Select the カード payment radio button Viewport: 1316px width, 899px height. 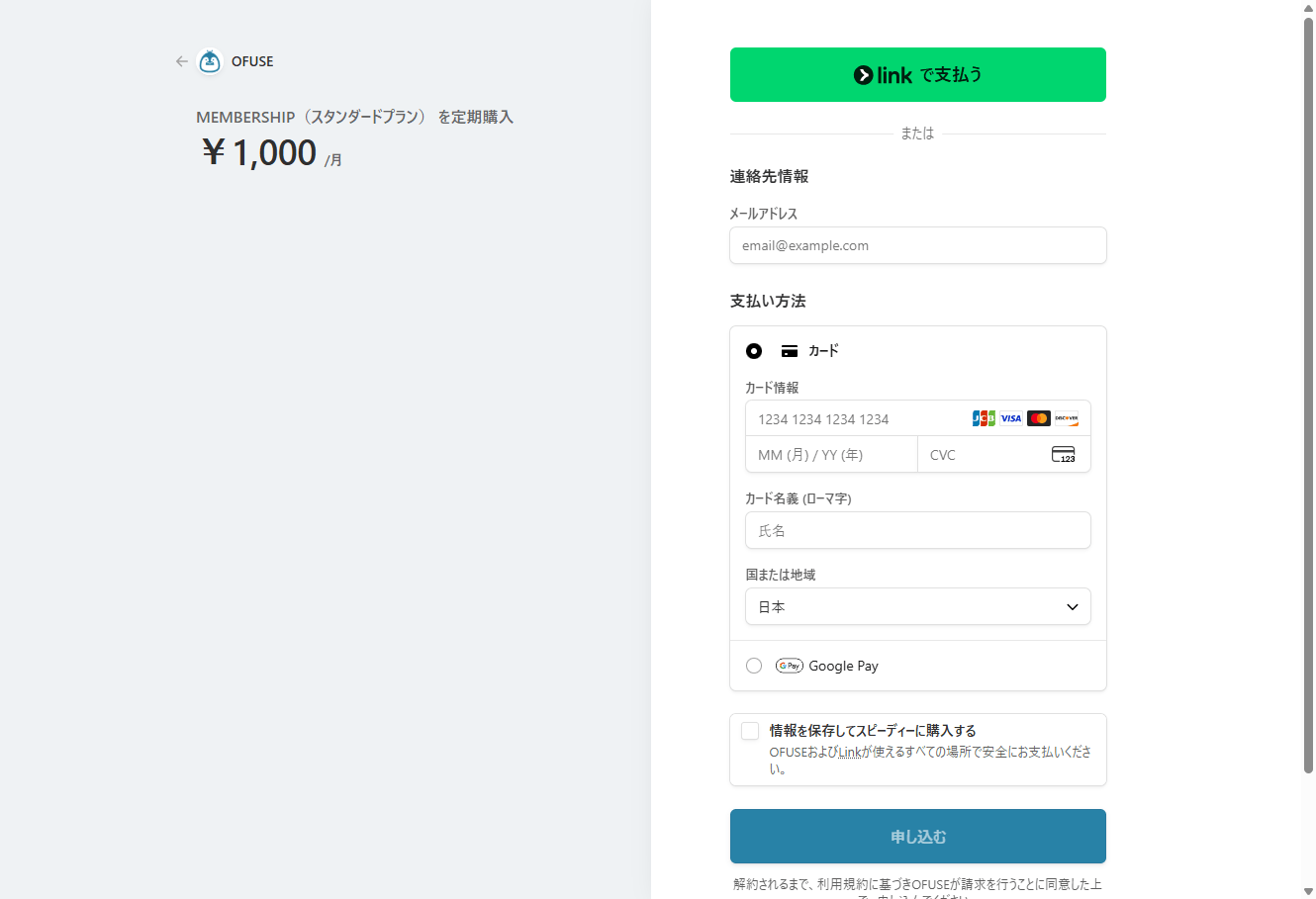(x=754, y=351)
